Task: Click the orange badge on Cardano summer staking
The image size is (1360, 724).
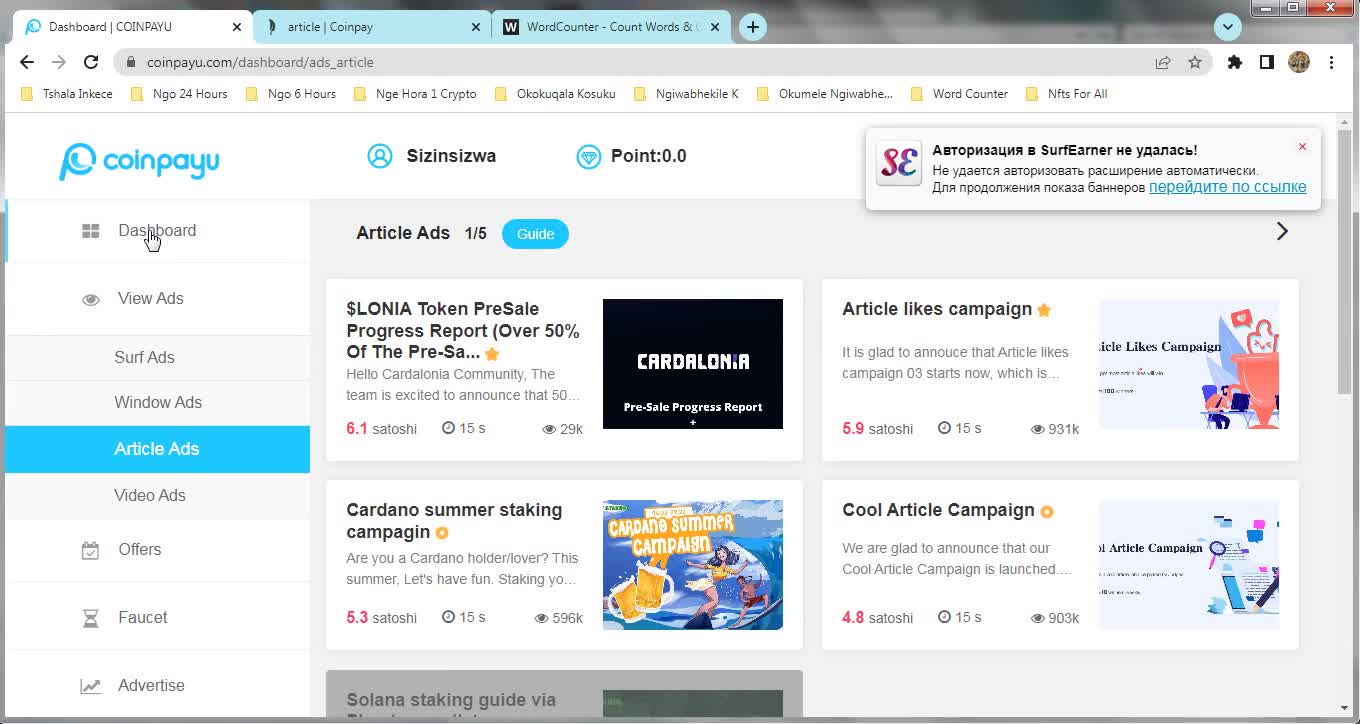Action: click(442, 533)
